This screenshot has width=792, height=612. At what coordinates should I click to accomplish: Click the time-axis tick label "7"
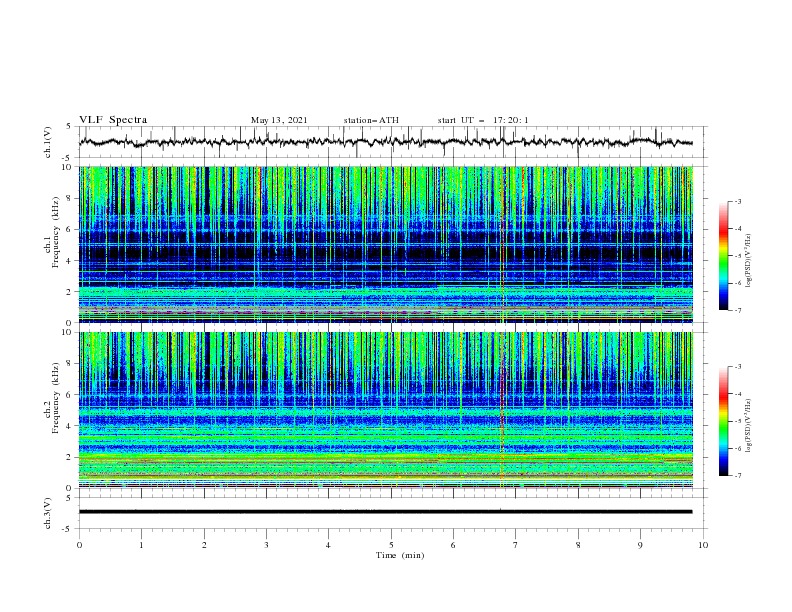[516, 545]
